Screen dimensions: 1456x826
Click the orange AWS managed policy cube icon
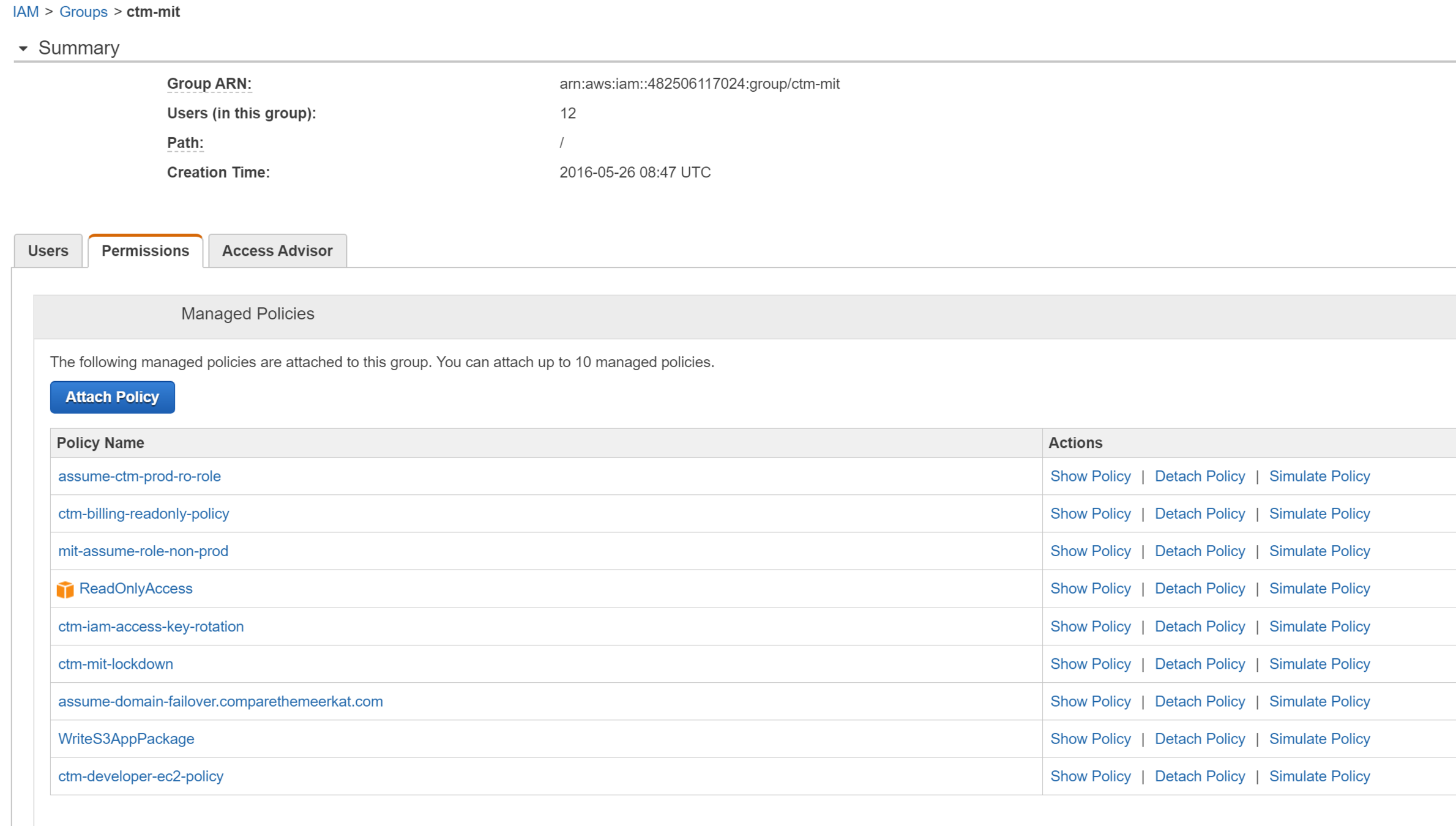(x=65, y=589)
